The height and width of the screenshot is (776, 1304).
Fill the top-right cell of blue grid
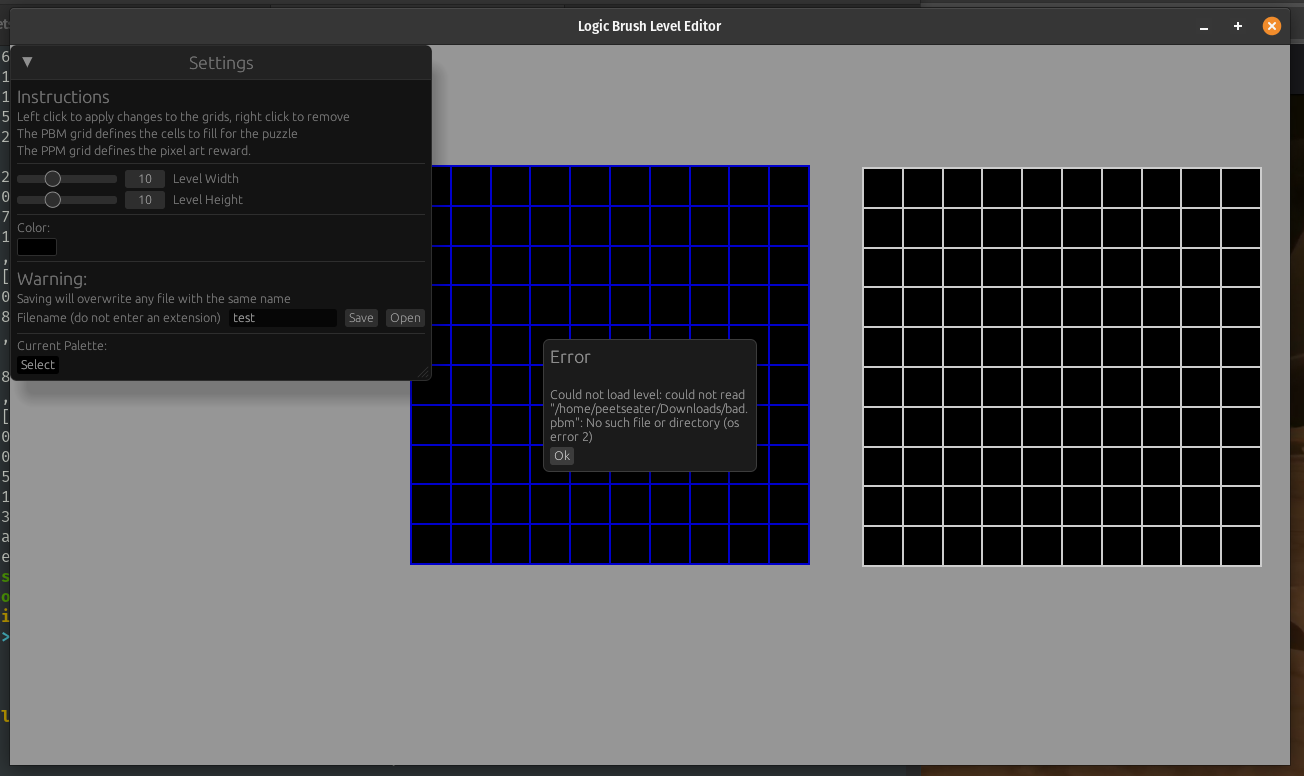point(789,186)
